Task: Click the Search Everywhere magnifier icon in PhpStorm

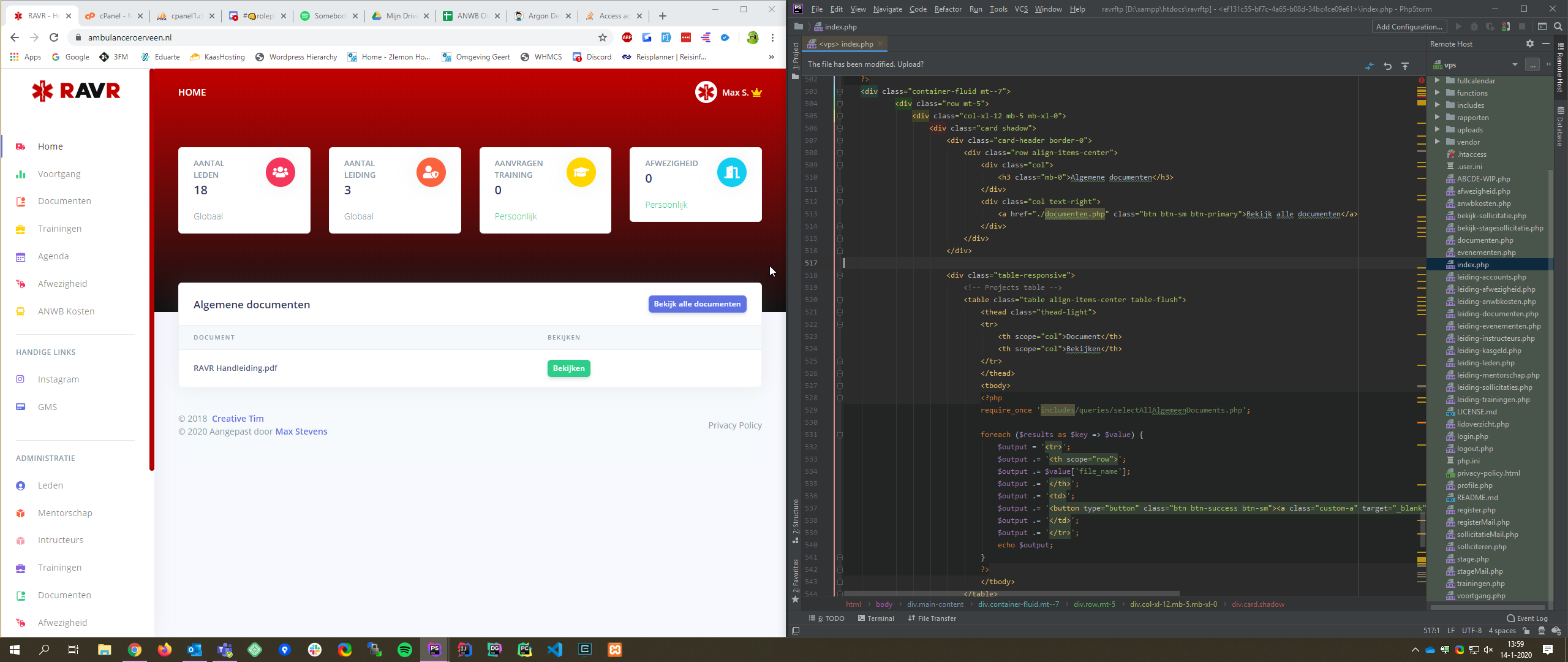Action: pyautogui.click(x=1558, y=26)
